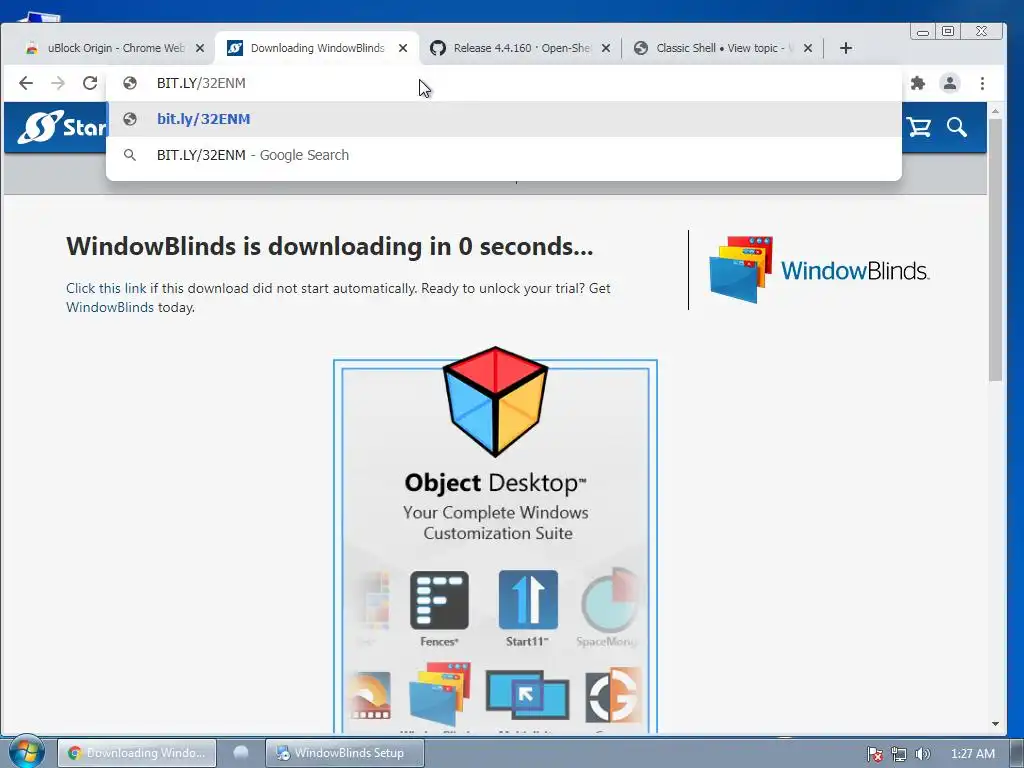Image resolution: width=1024 pixels, height=768 pixels.
Task: Click the 'Your Complete Windows Customization Suite' text
Action: pyautogui.click(x=496, y=522)
